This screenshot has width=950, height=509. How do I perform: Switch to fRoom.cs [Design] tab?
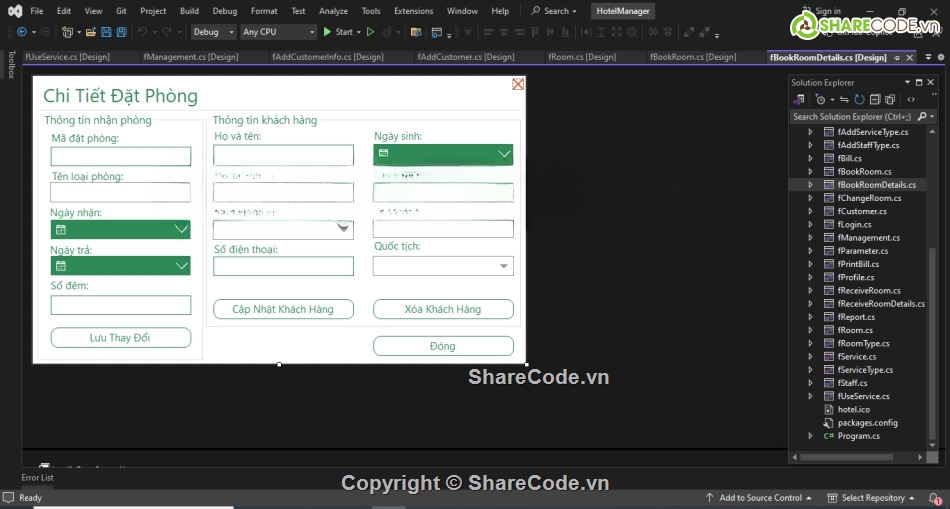(582, 57)
